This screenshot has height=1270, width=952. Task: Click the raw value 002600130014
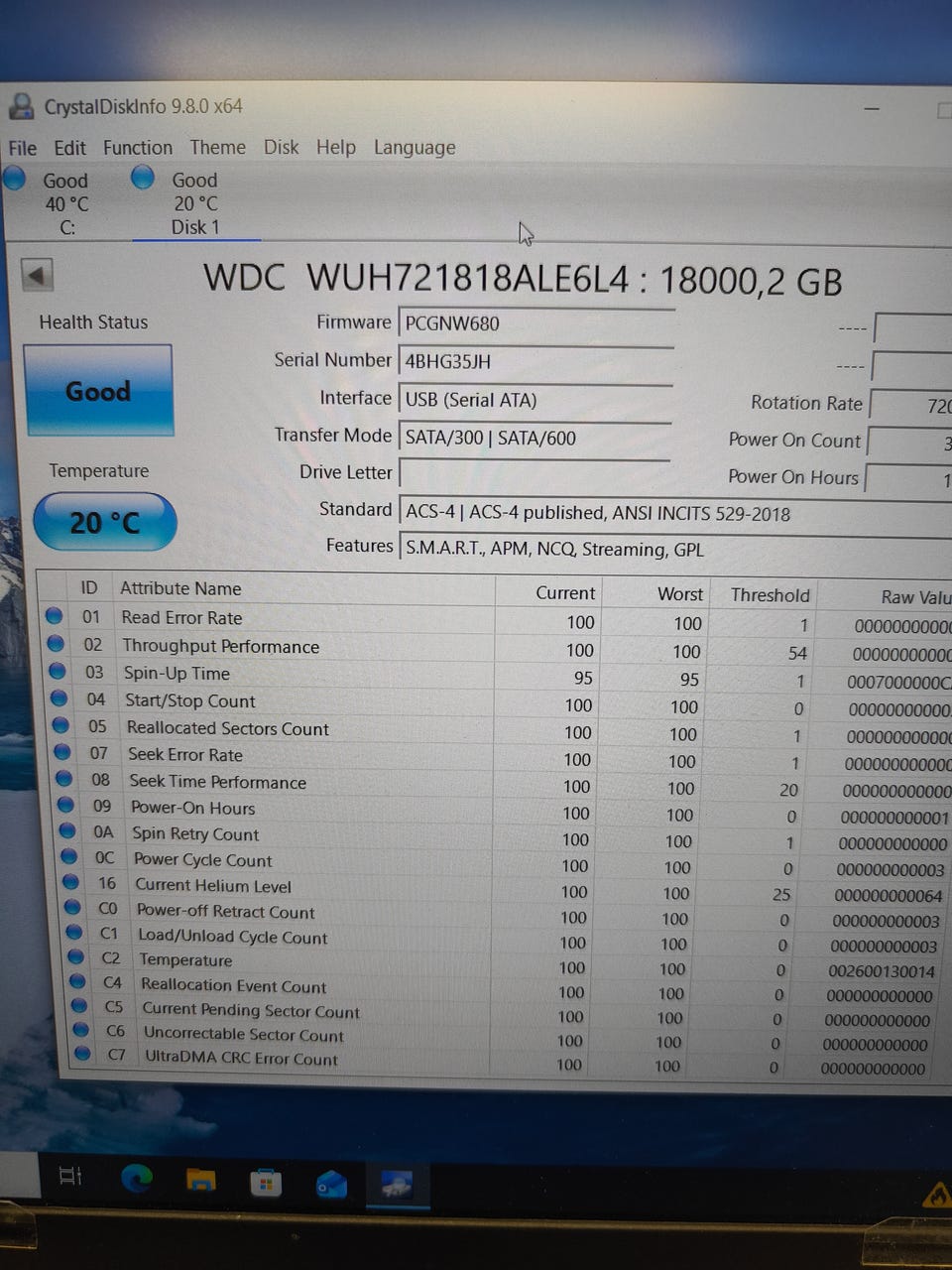(882, 971)
